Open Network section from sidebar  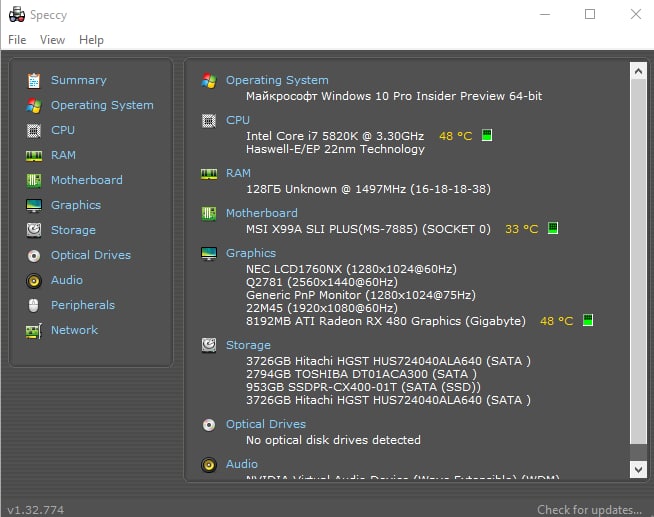[x=74, y=330]
